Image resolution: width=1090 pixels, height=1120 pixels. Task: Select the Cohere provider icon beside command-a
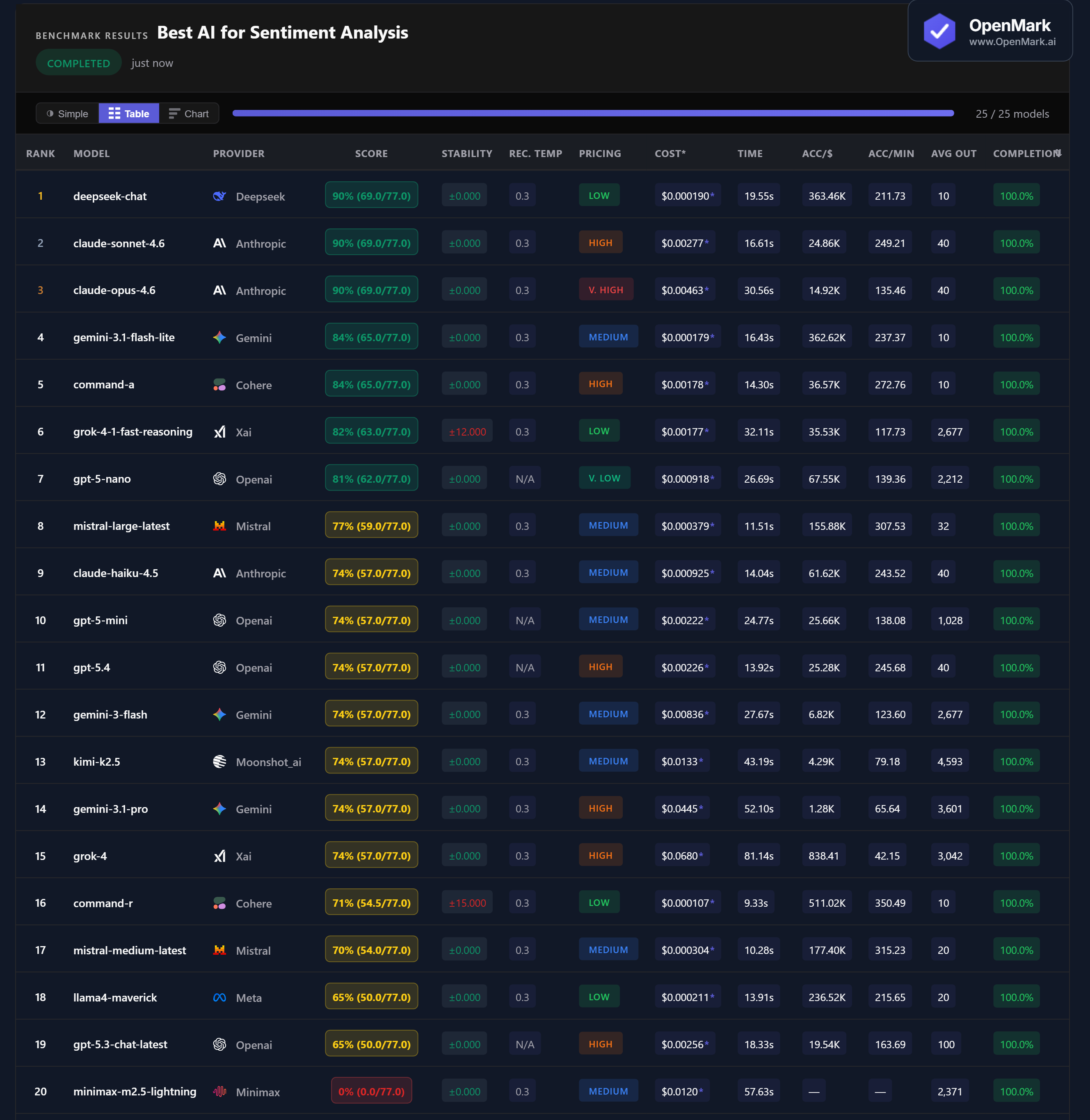219,384
